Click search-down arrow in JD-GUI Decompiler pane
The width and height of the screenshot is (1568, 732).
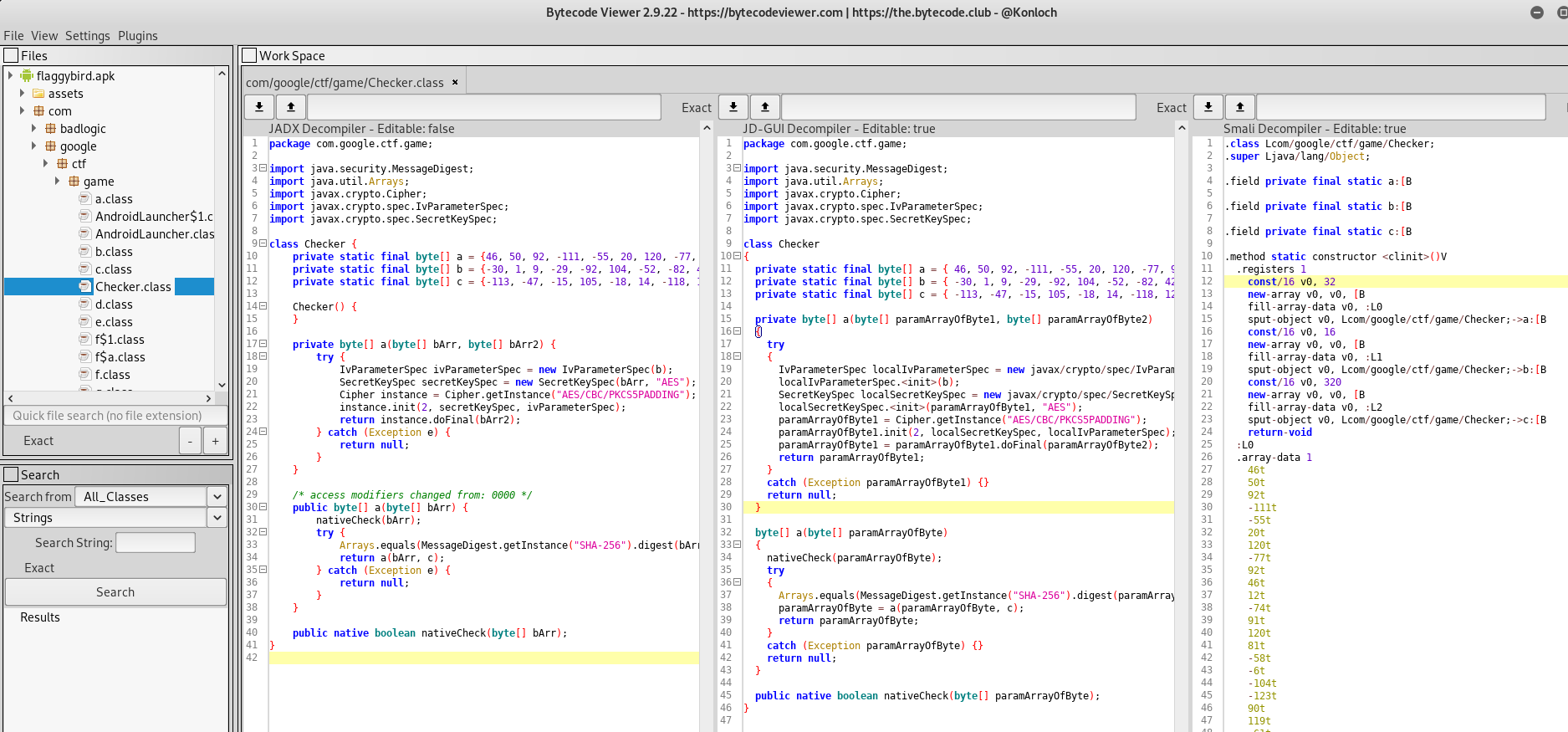coord(733,107)
